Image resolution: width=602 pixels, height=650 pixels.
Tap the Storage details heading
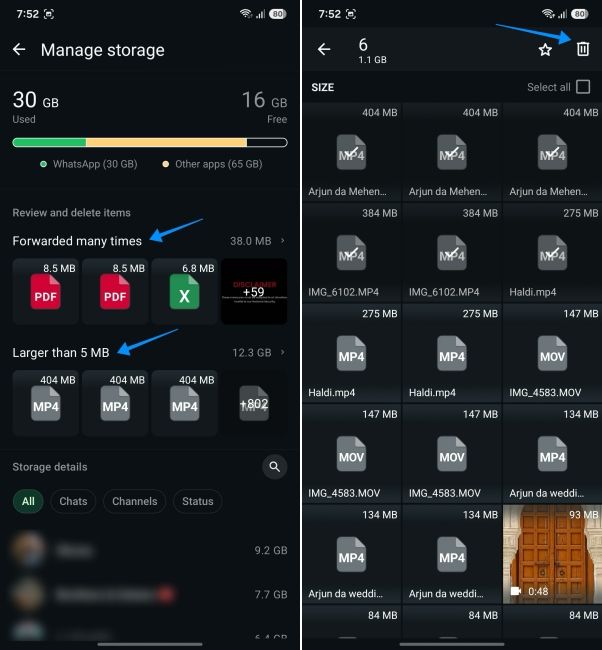pyautogui.click(x=50, y=467)
